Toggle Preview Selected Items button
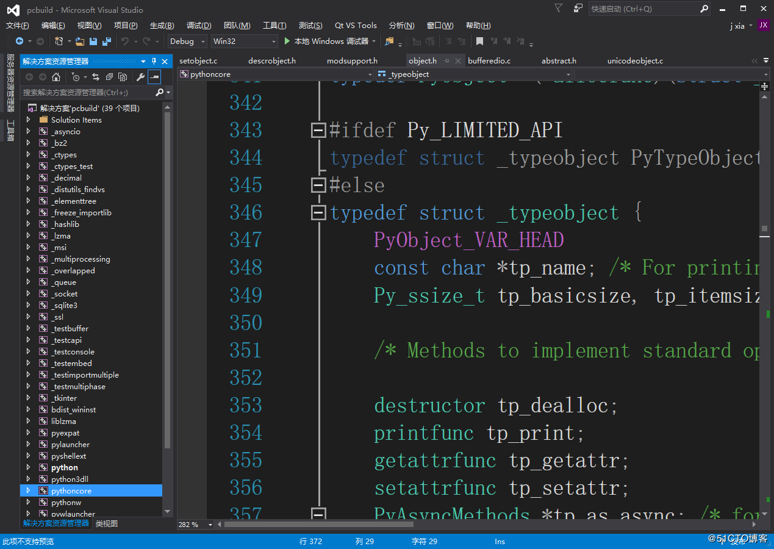The width and height of the screenshot is (774, 549). (x=155, y=77)
